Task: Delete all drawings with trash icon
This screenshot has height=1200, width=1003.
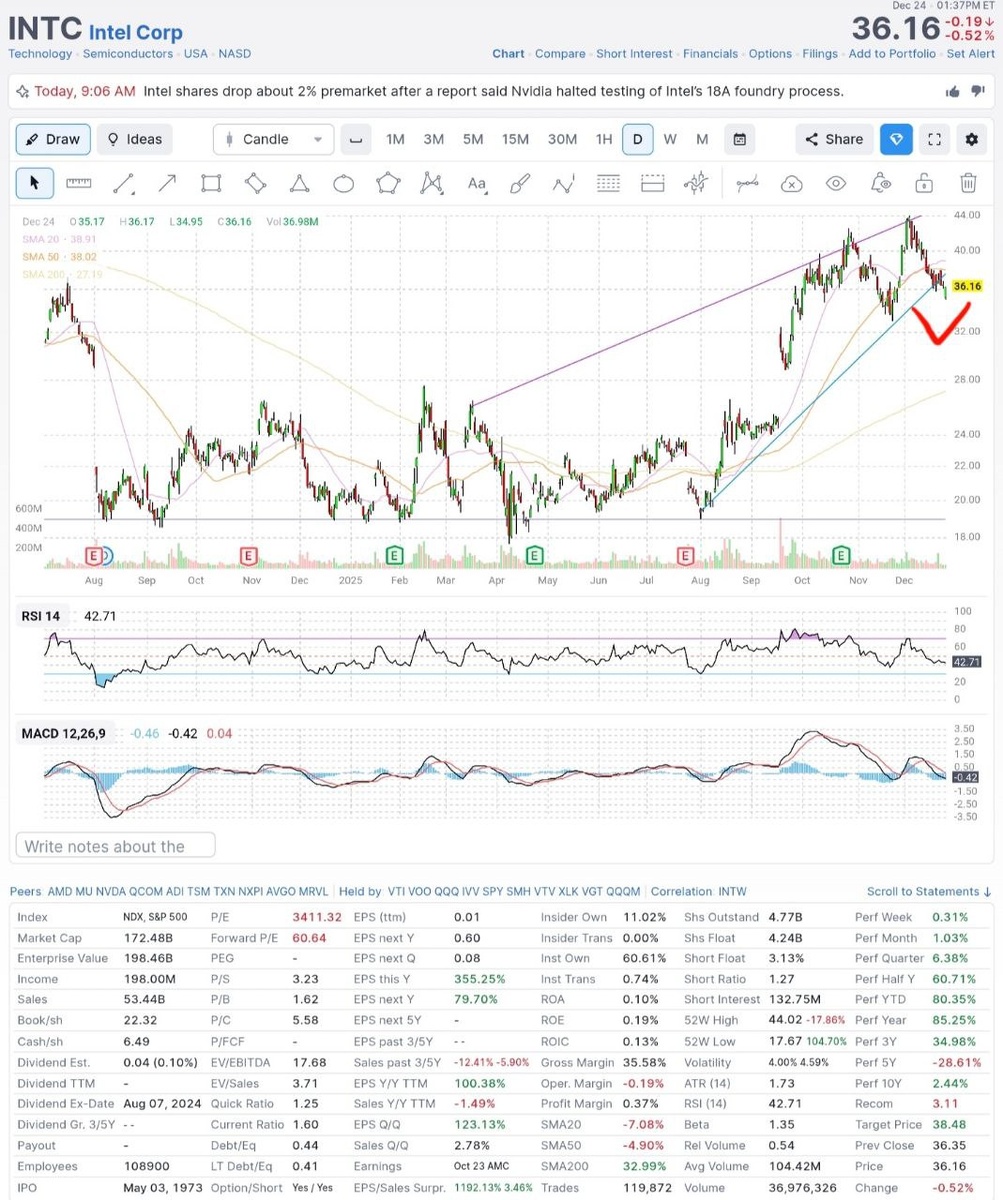Action: click(x=968, y=183)
